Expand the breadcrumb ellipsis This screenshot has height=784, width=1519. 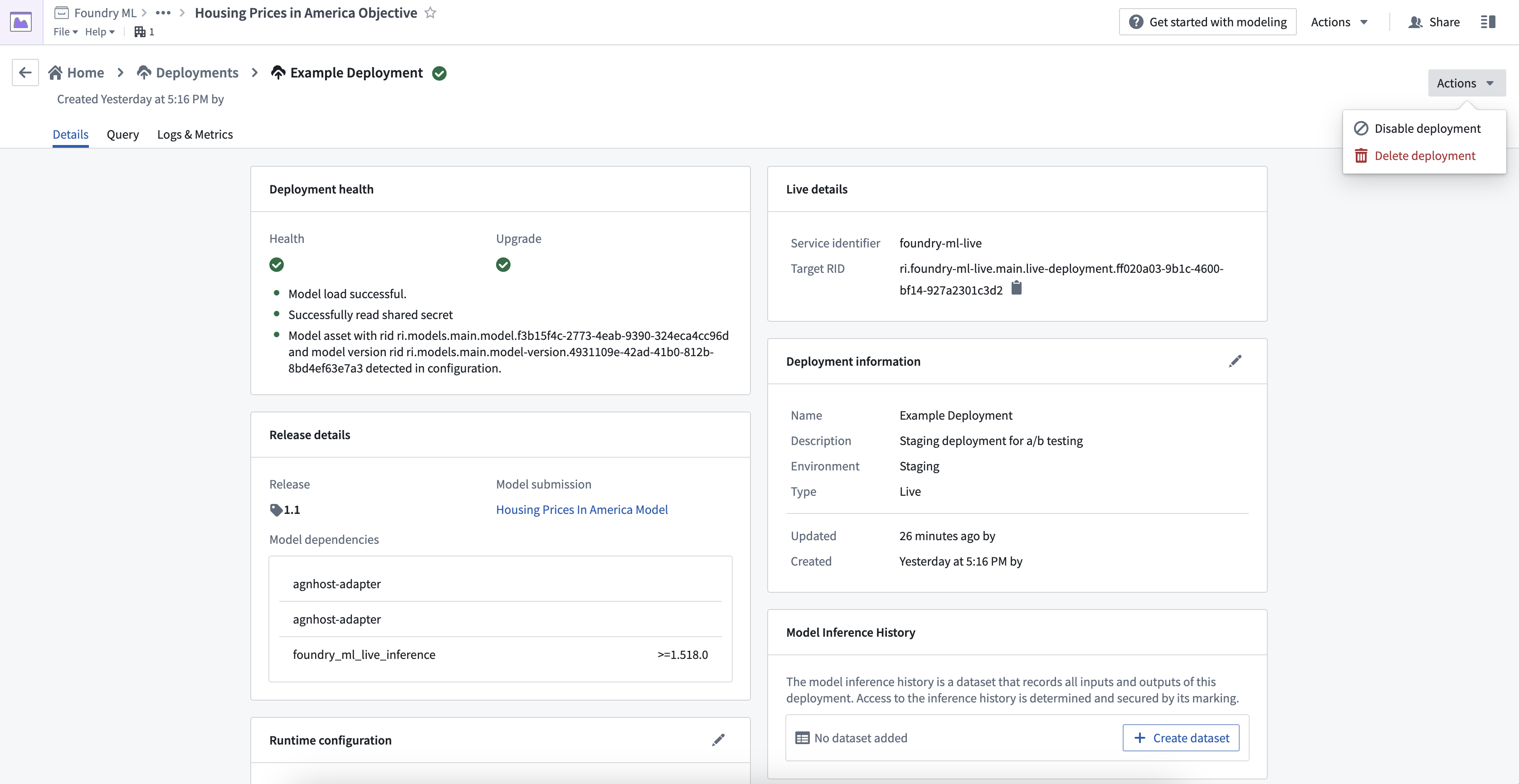[x=163, y=12]
